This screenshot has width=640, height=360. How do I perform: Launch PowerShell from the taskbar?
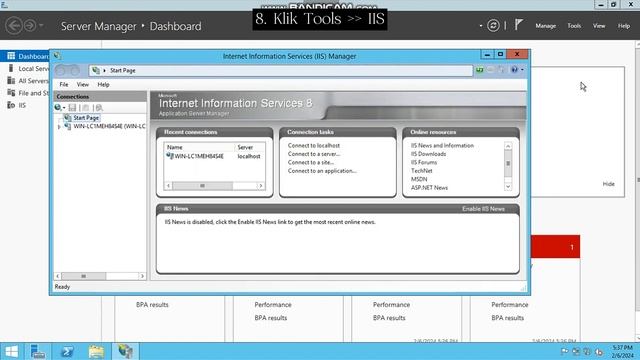(x=67, y=351)
